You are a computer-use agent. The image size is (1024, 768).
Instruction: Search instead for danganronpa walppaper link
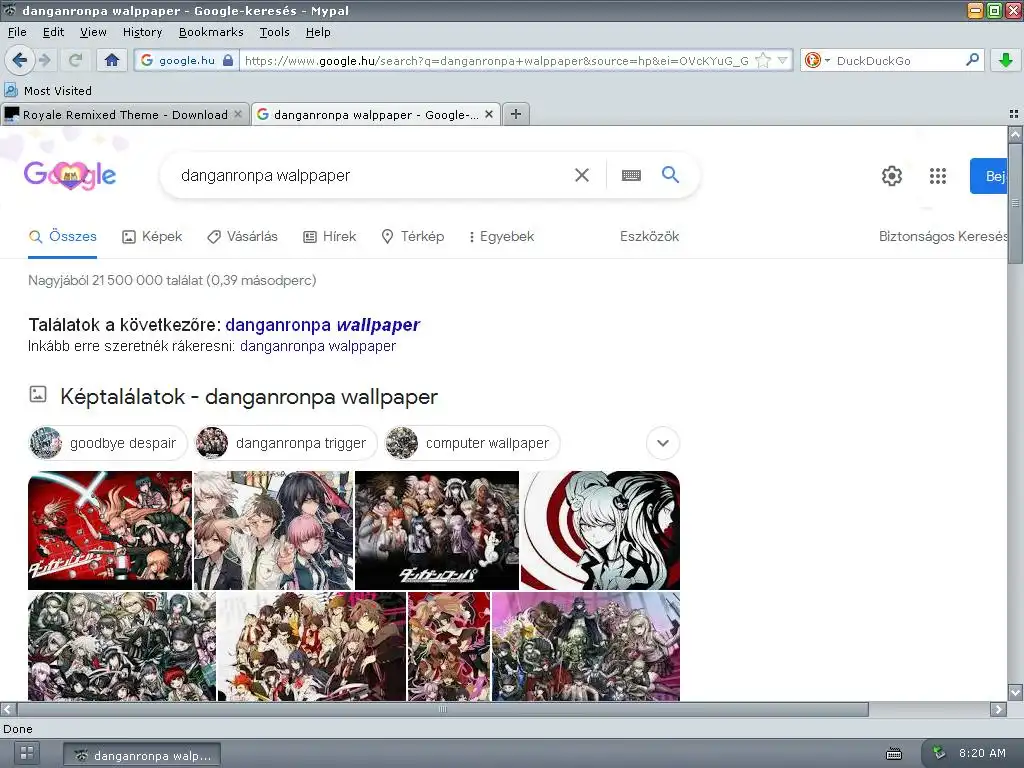coord(317,346)
